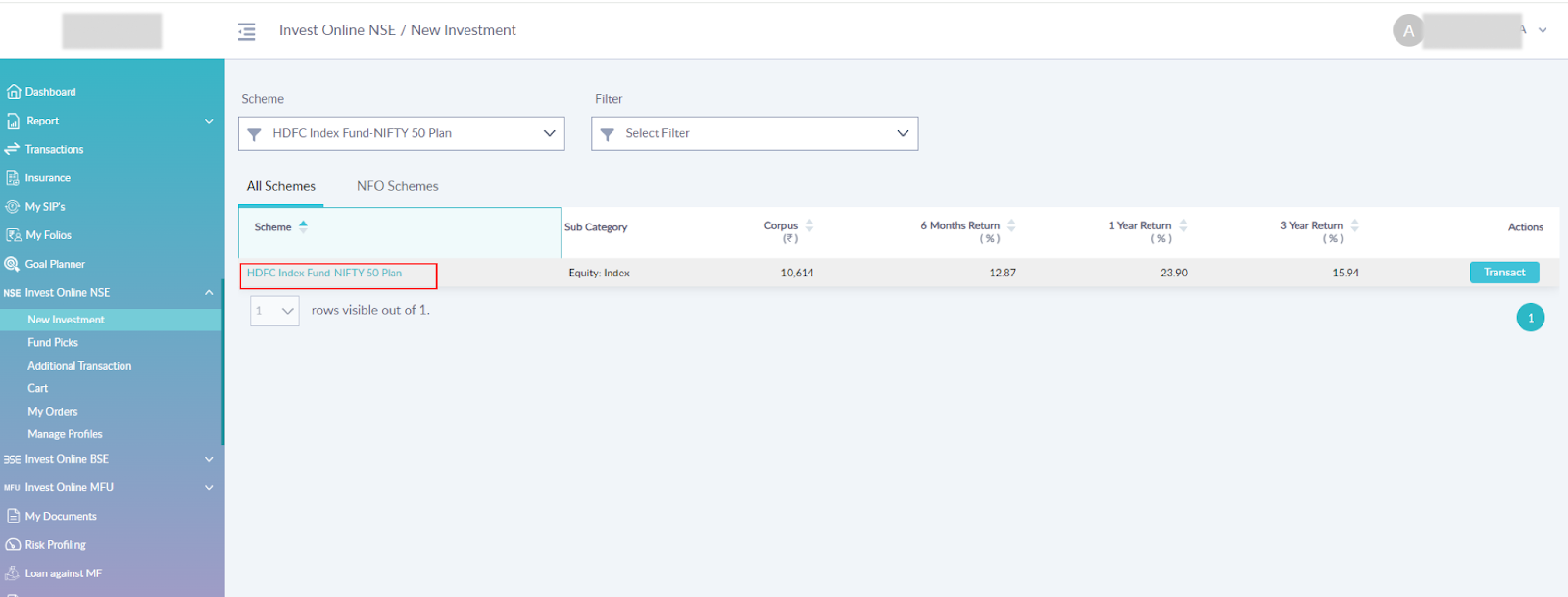Click the My Documents file icon
1568x597 pixels.
(x=13, y=516)
